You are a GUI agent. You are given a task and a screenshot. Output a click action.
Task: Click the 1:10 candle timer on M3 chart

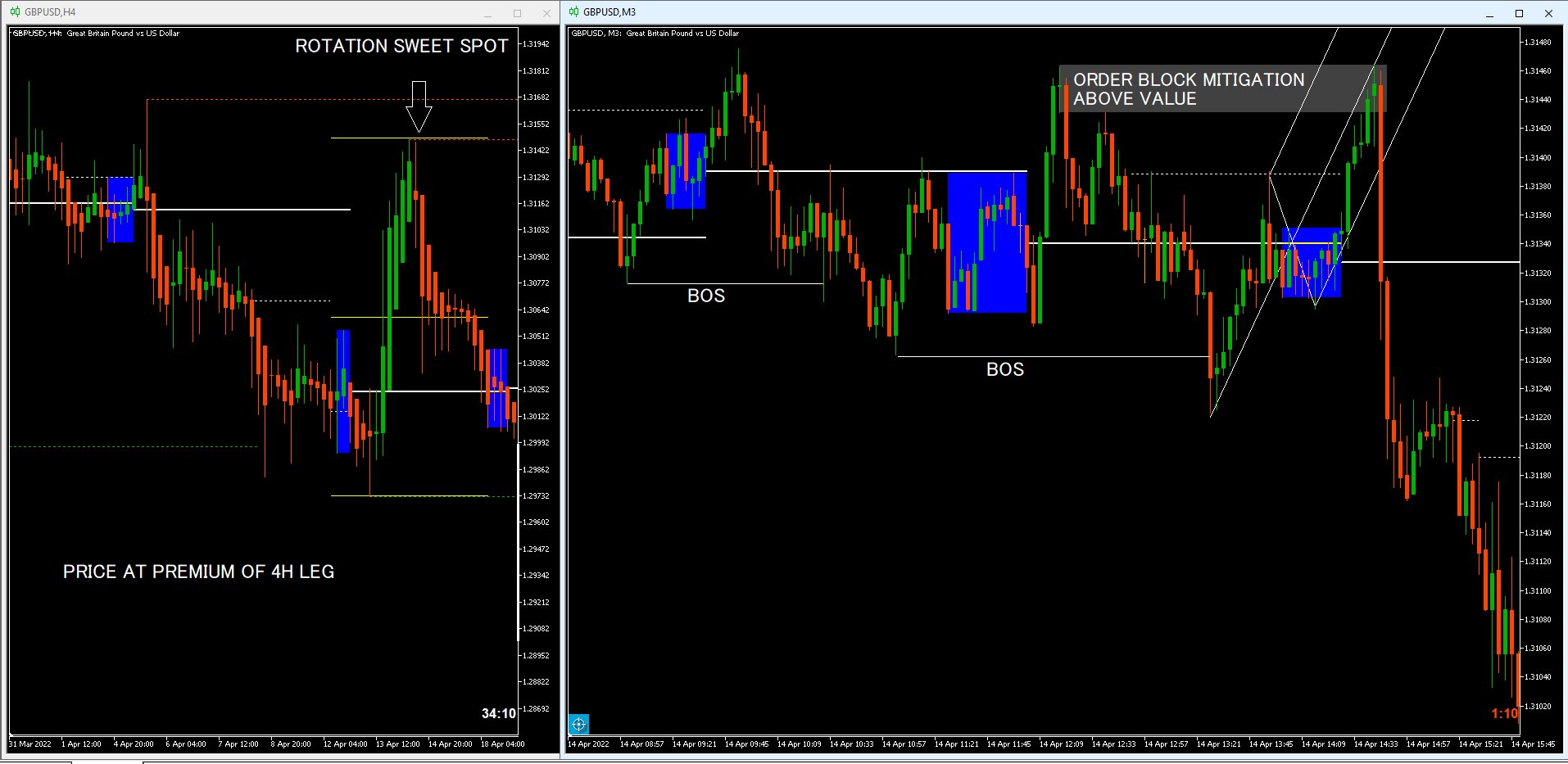(x=1504, y=713)
